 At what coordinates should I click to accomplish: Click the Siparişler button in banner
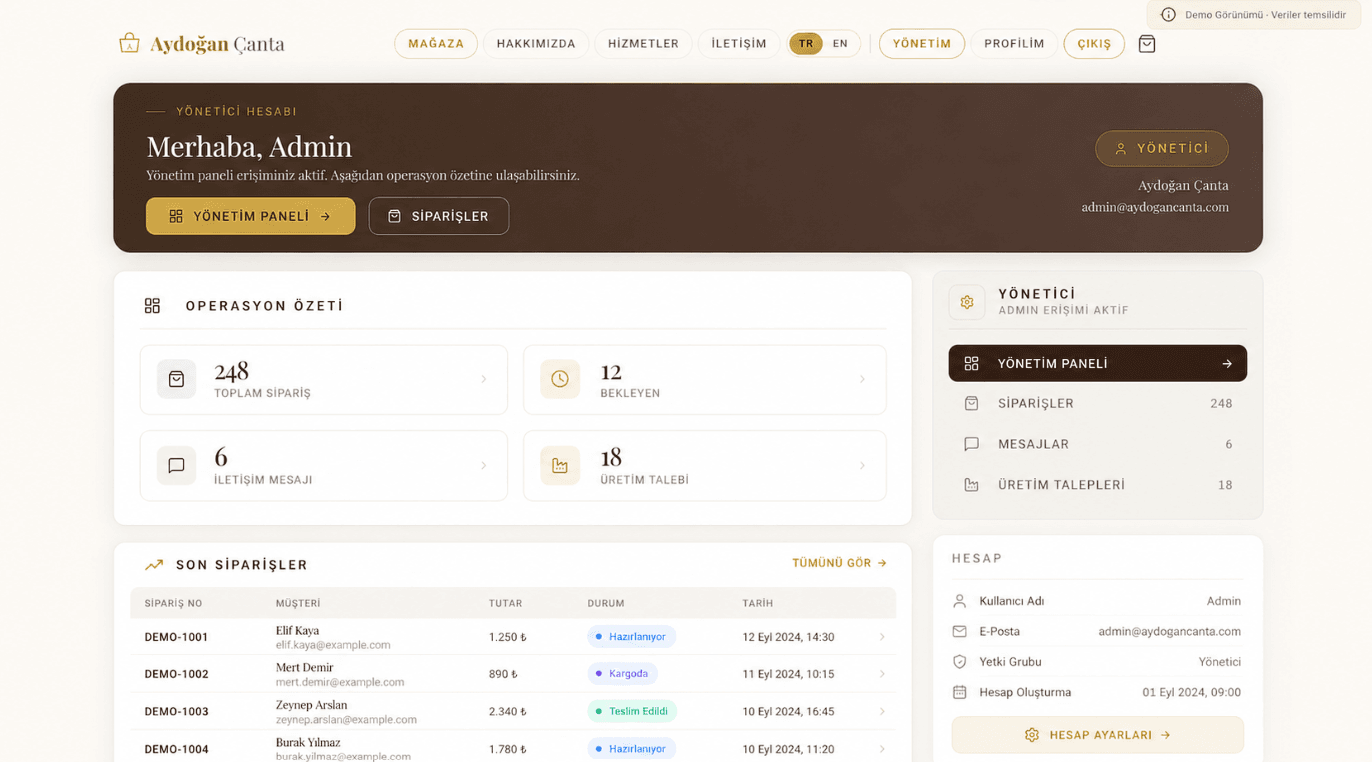439,216
